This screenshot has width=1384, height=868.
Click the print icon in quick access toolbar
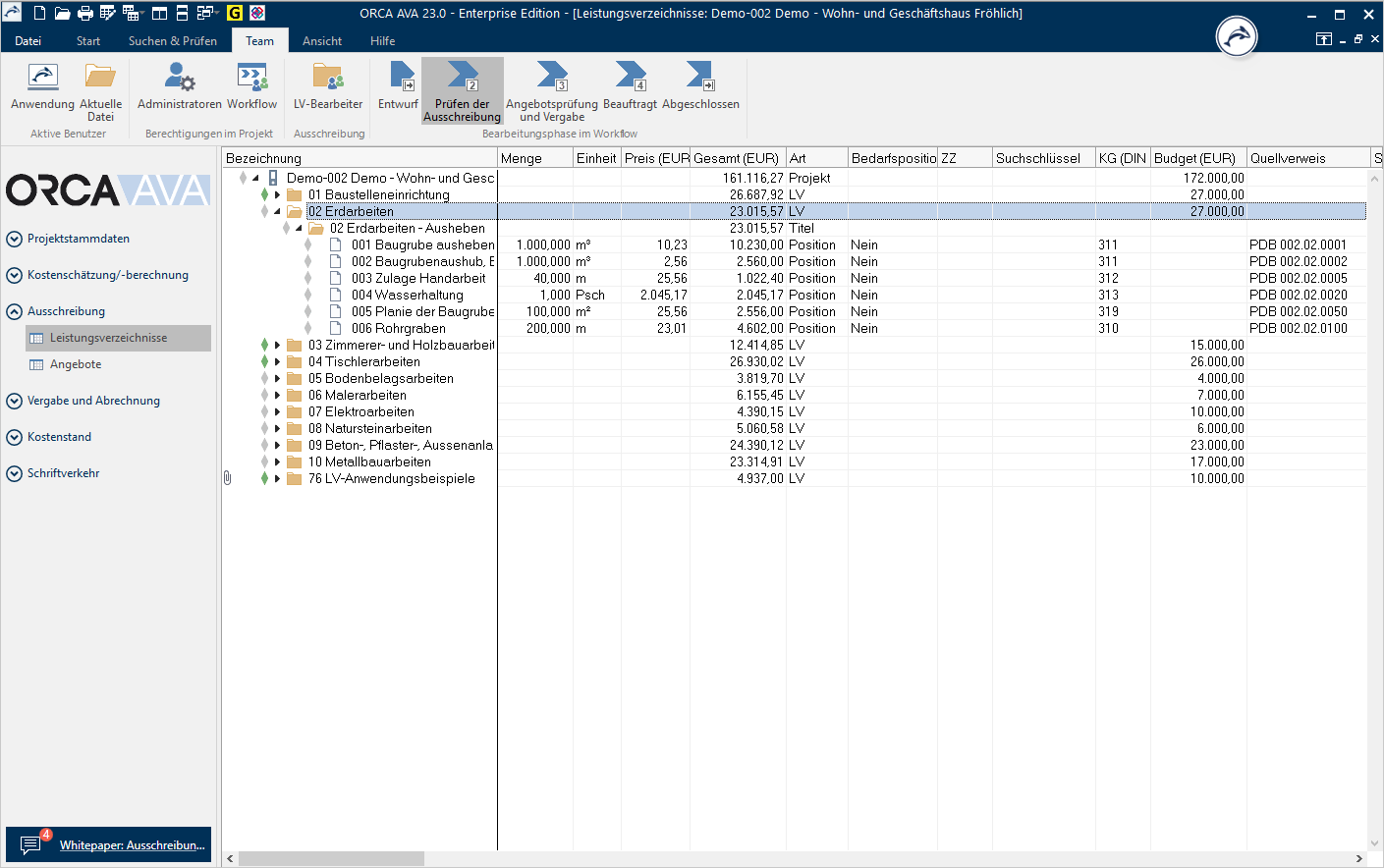click(85, 14)
